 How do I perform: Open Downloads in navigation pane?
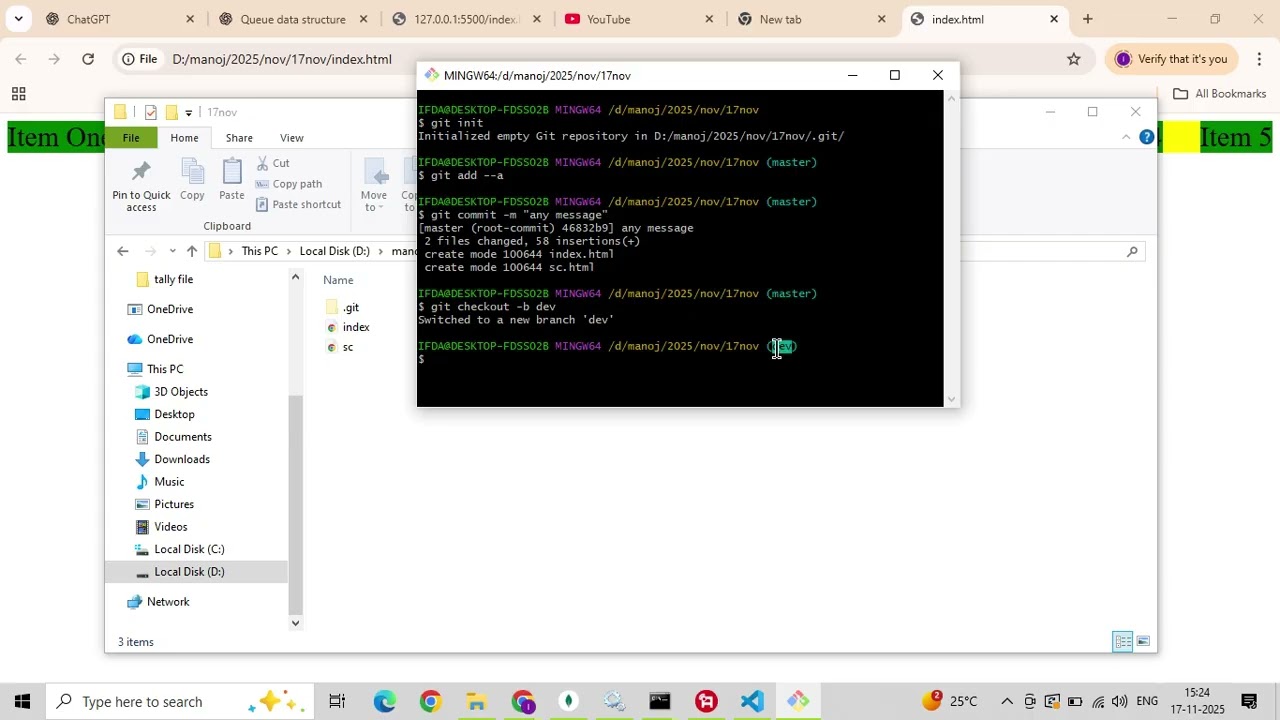click(182, 459)
